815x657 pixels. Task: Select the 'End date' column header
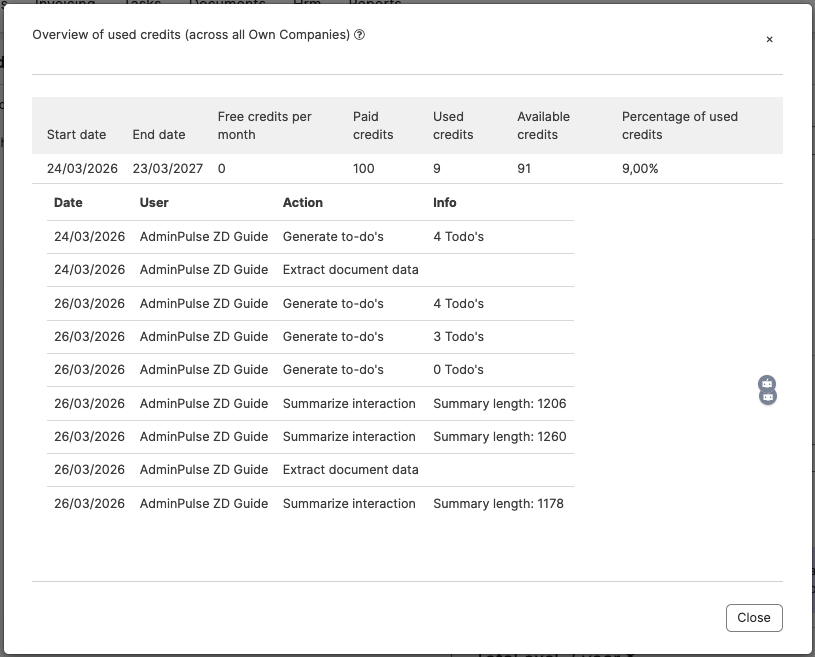click(159, 135)
